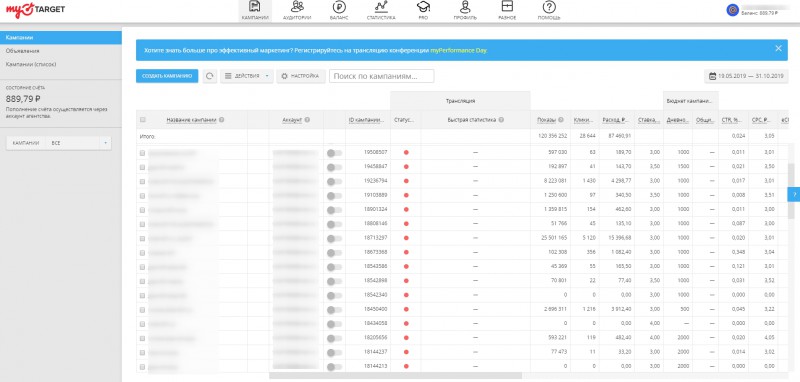
Task: Click the vertical scrollbar beside the table
Action: pos(791,191)
